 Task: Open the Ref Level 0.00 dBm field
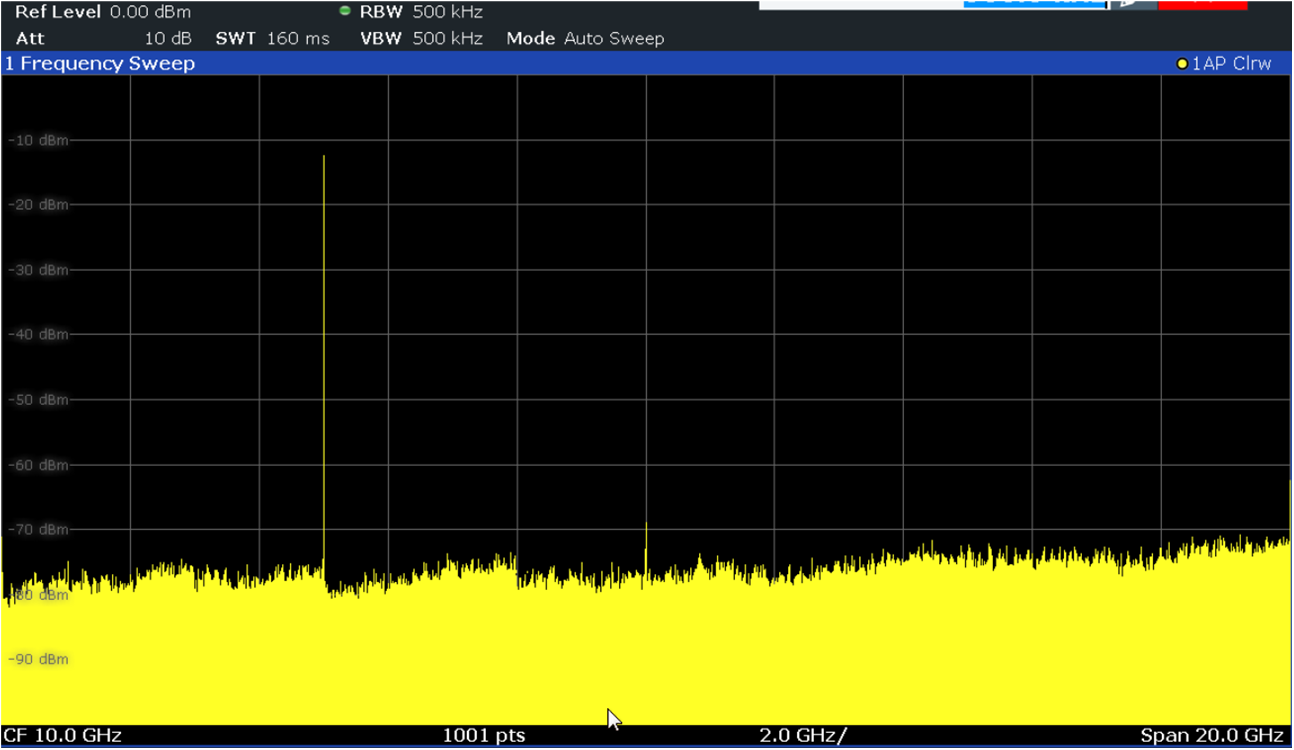click(100, 11)
